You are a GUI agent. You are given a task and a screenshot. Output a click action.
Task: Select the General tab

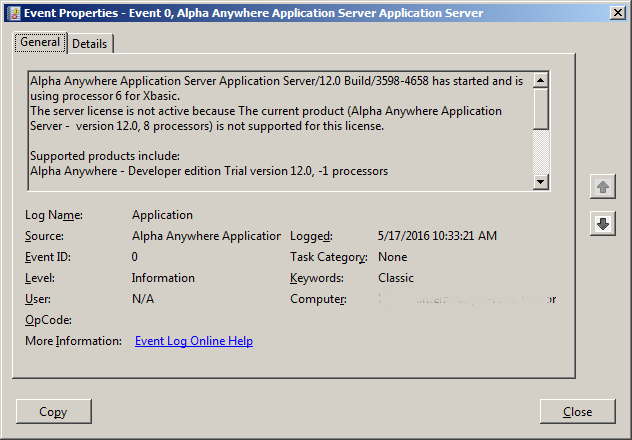point(40,42)
